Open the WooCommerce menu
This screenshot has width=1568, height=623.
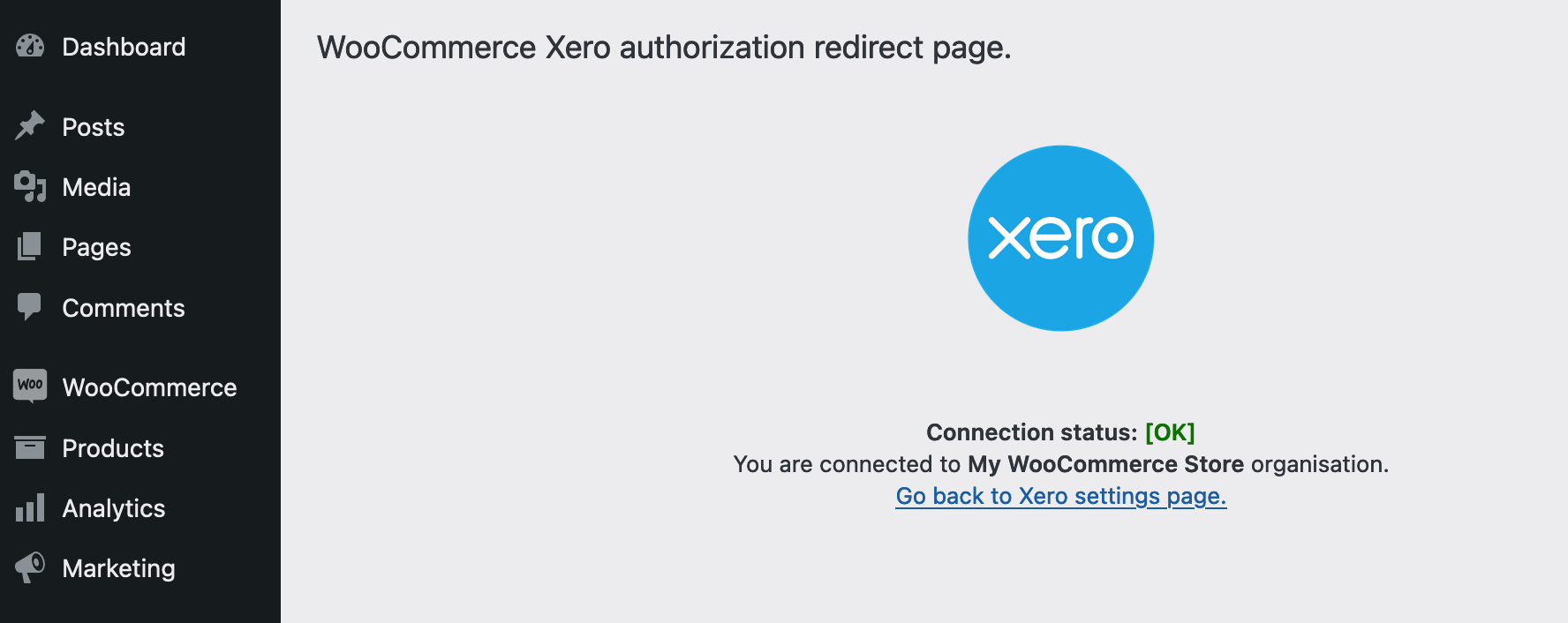pyautogui.click(x=149, y=387)
